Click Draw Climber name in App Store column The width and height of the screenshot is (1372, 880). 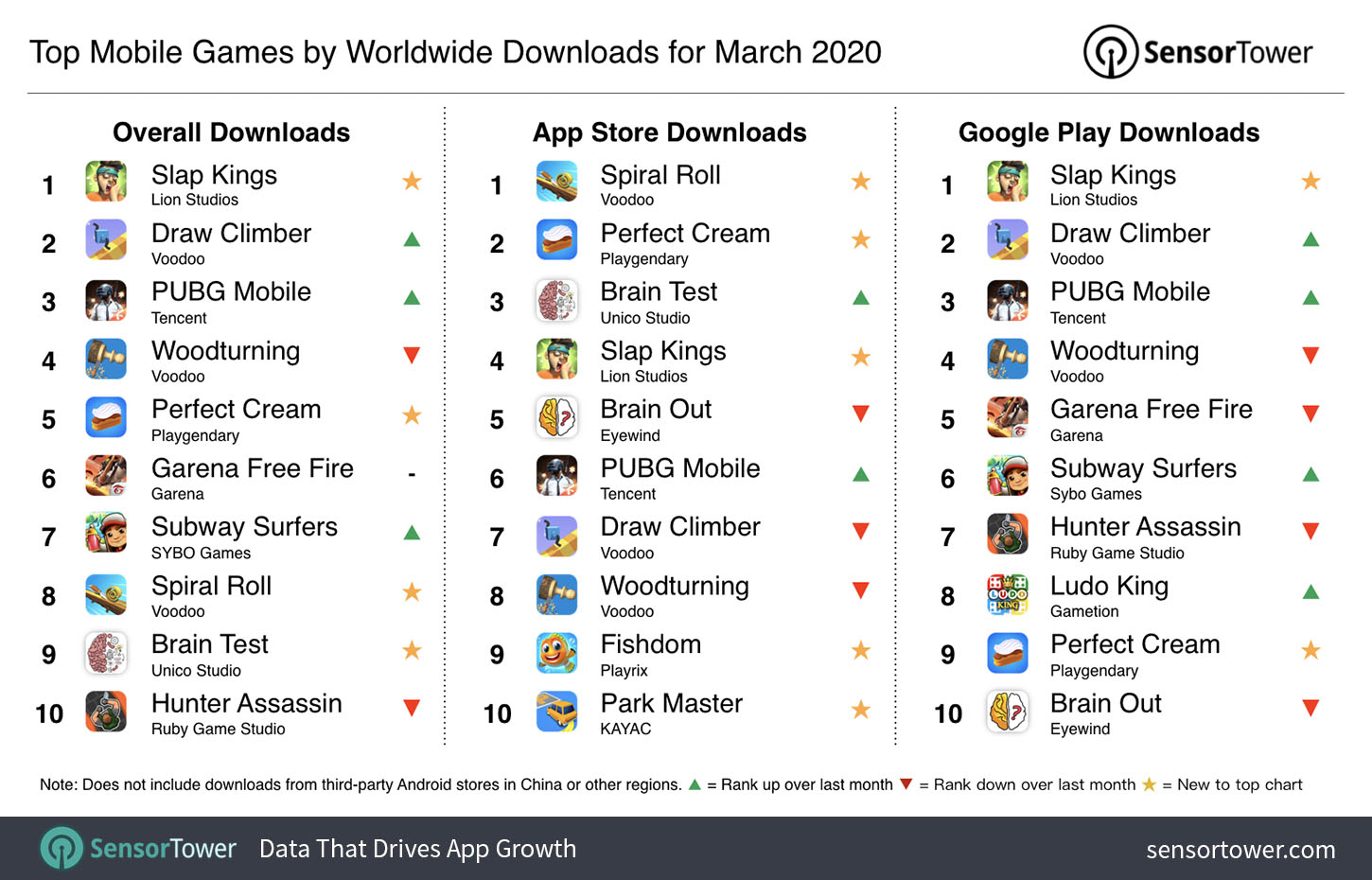(x=680, y=527)
